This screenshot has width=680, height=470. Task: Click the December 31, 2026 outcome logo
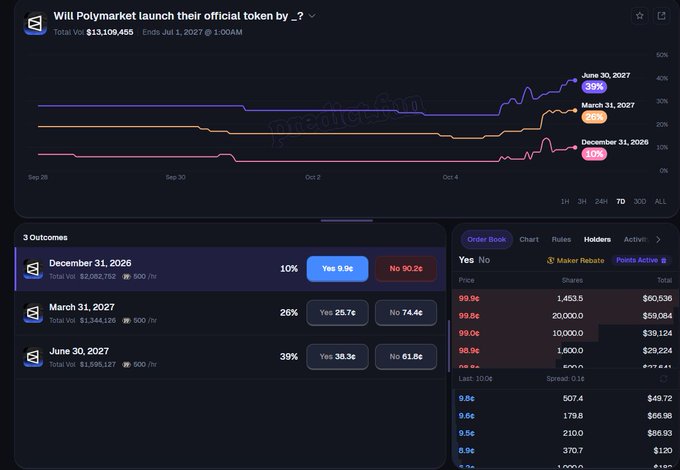[x=33, y=269]
